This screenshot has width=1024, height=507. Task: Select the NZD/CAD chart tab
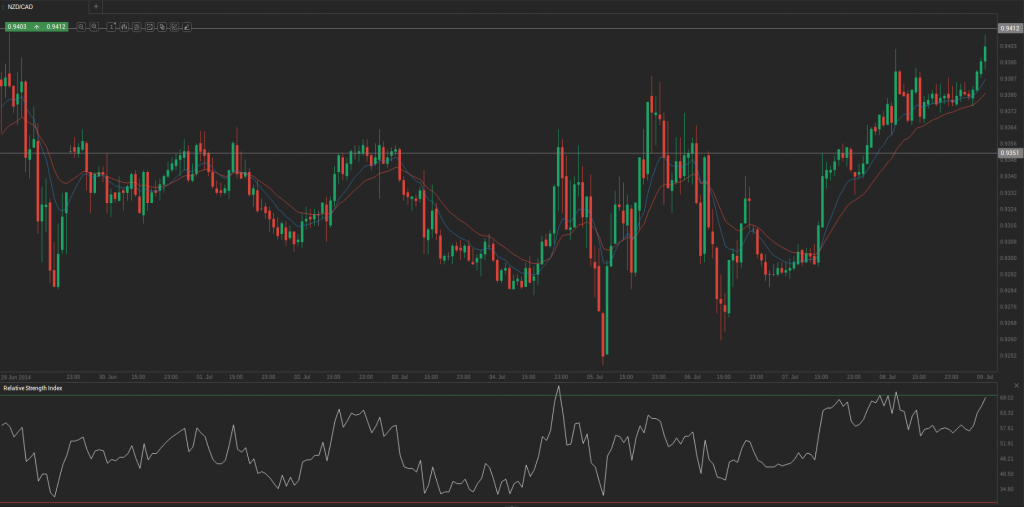pos(22,7)
